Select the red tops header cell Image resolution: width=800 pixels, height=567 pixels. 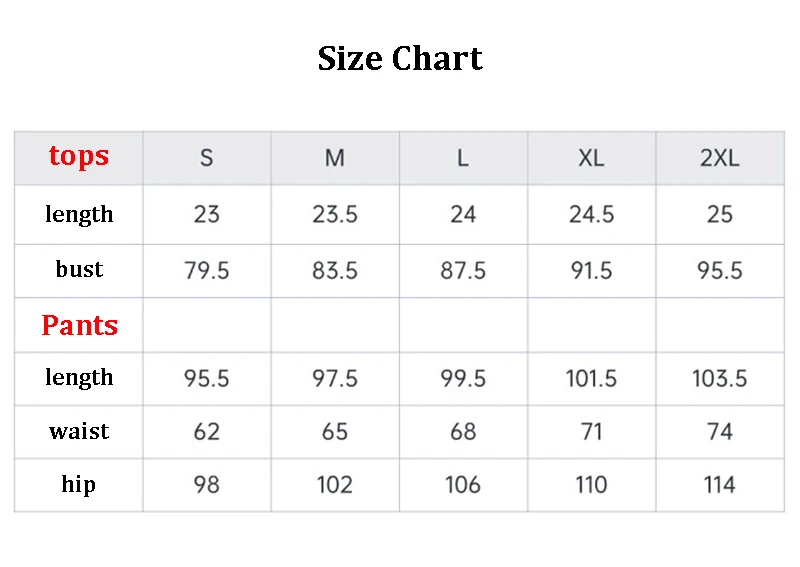[79, 156]
